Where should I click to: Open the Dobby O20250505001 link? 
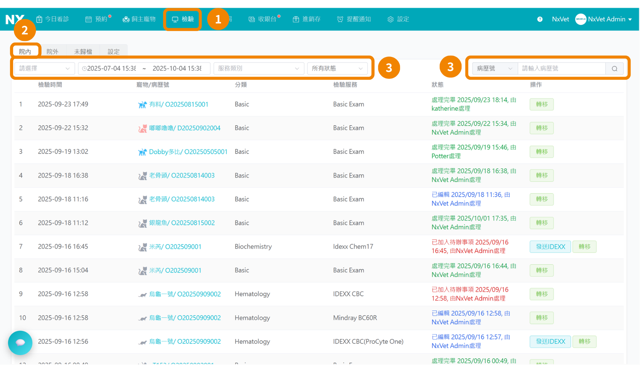(x=188, y=152)
